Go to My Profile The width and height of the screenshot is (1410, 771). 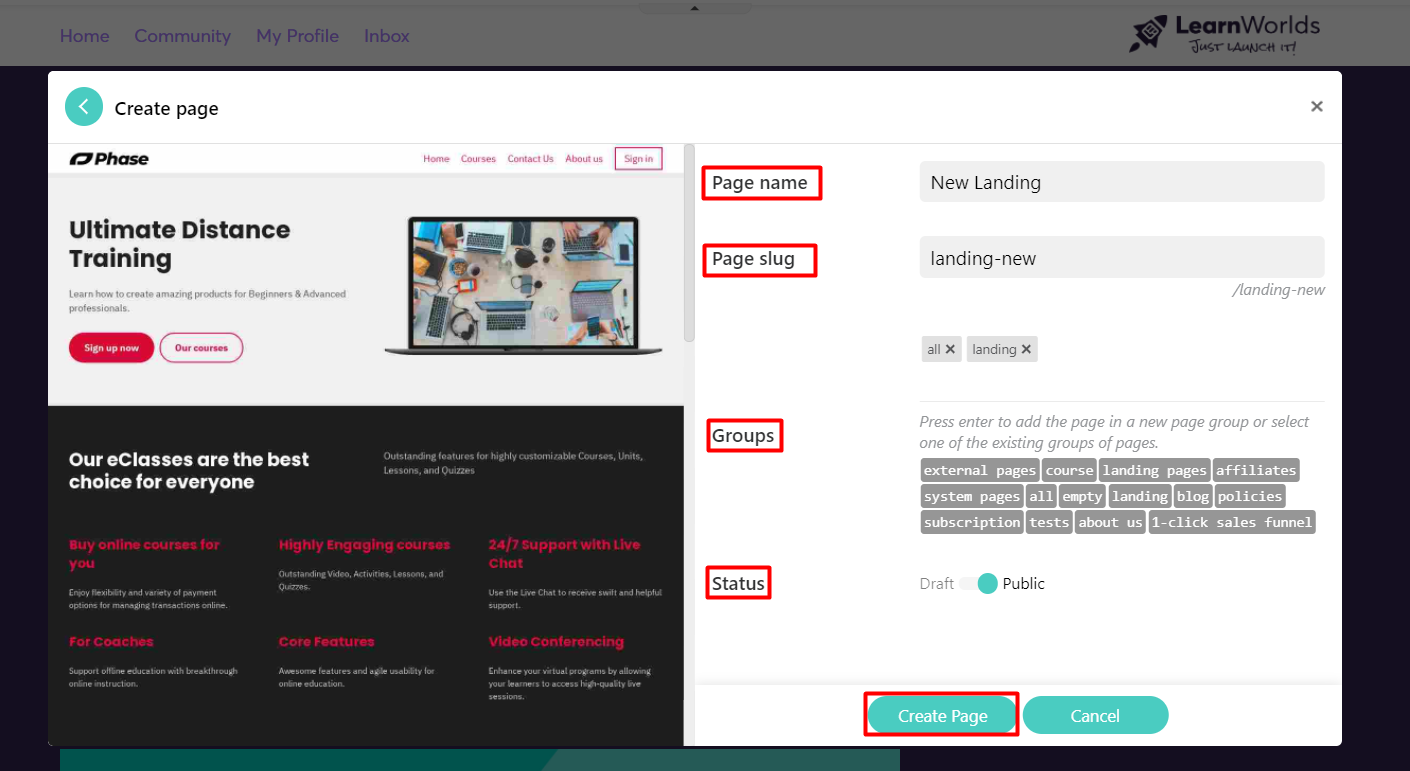tap(297, 36)
